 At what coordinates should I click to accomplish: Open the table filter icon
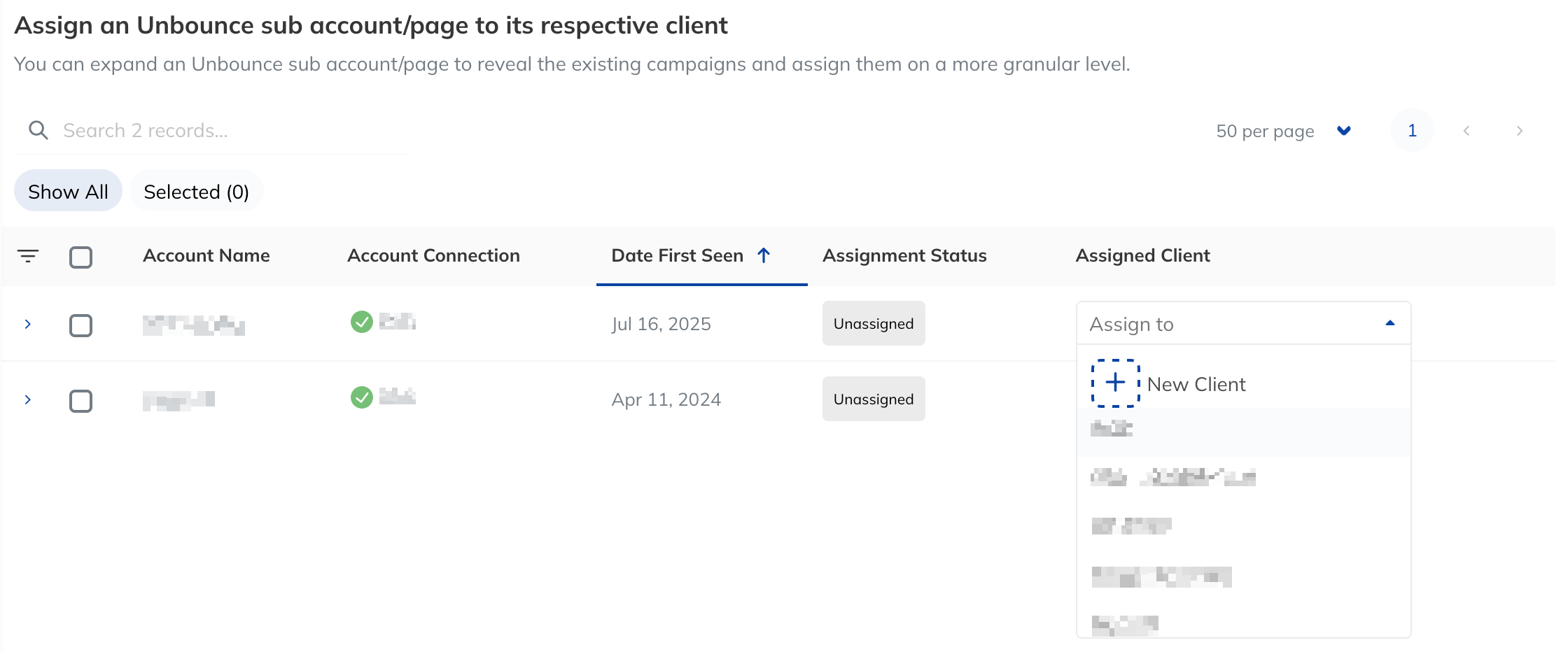(28, 256)
